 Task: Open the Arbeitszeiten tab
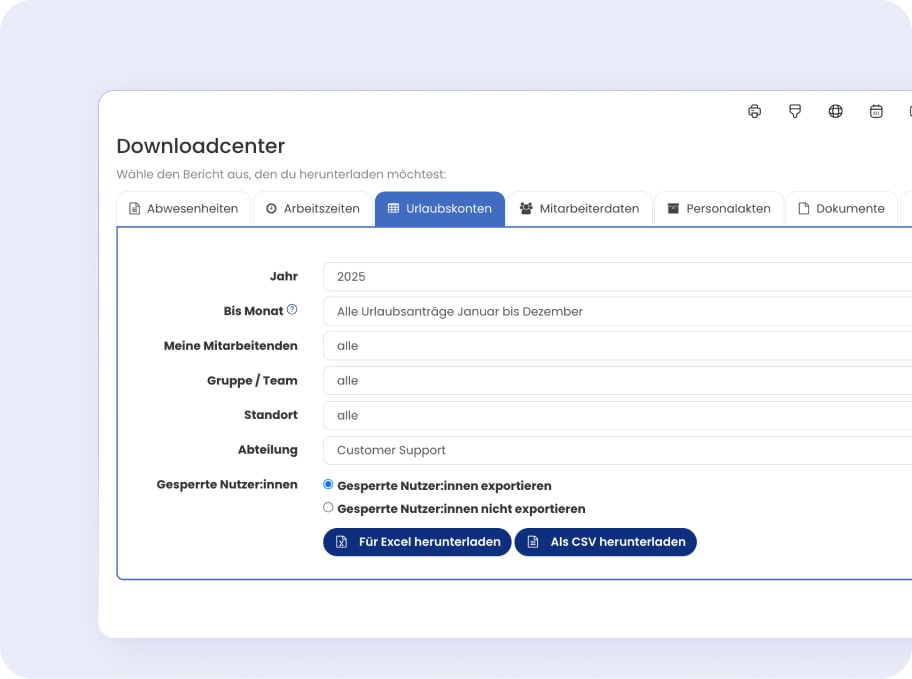[x=313, y=208]
